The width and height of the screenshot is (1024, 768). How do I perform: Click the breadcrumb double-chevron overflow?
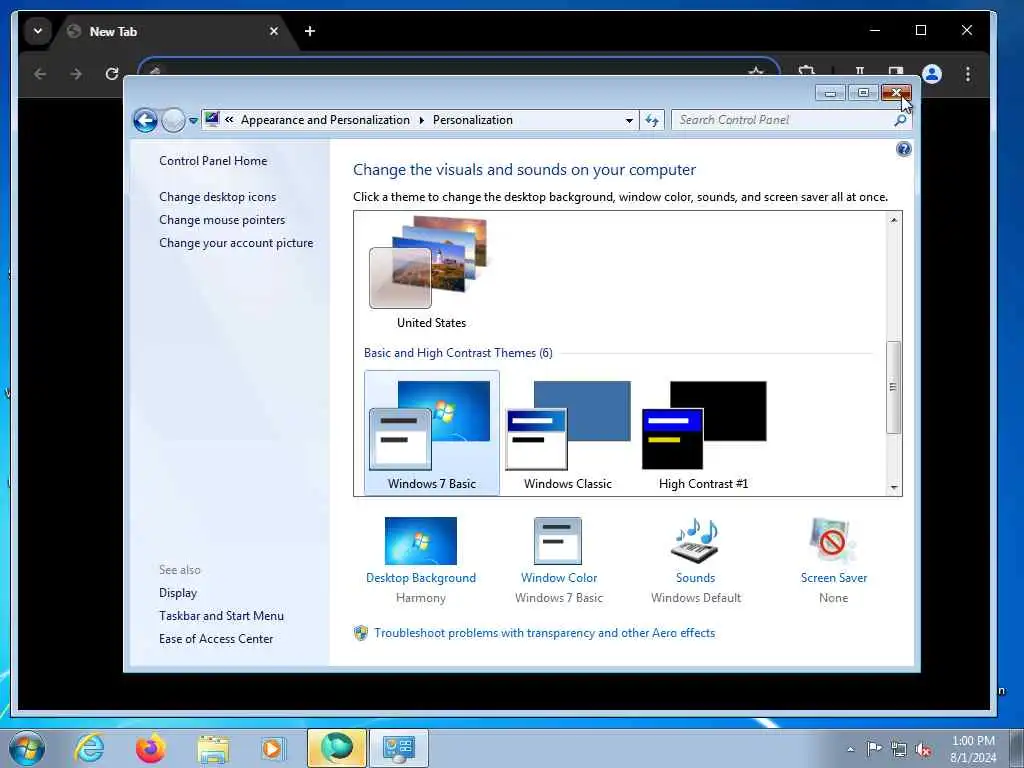click(229, 120)
